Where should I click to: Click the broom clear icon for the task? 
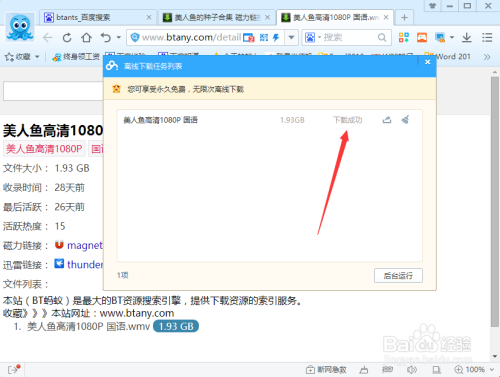coord(405,119)
